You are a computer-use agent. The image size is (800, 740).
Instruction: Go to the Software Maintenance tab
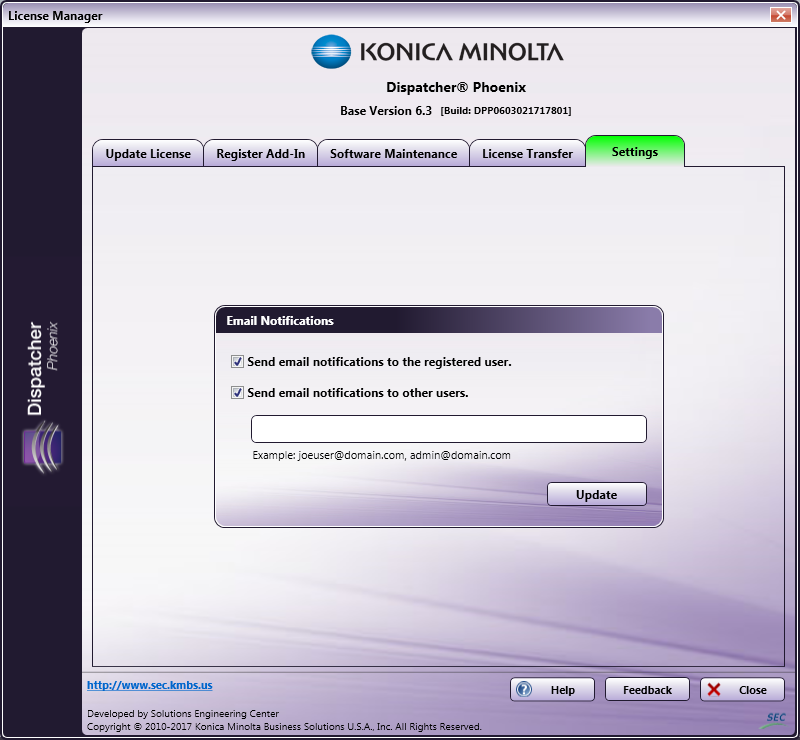pyautogui.click(x=393, y=154)
